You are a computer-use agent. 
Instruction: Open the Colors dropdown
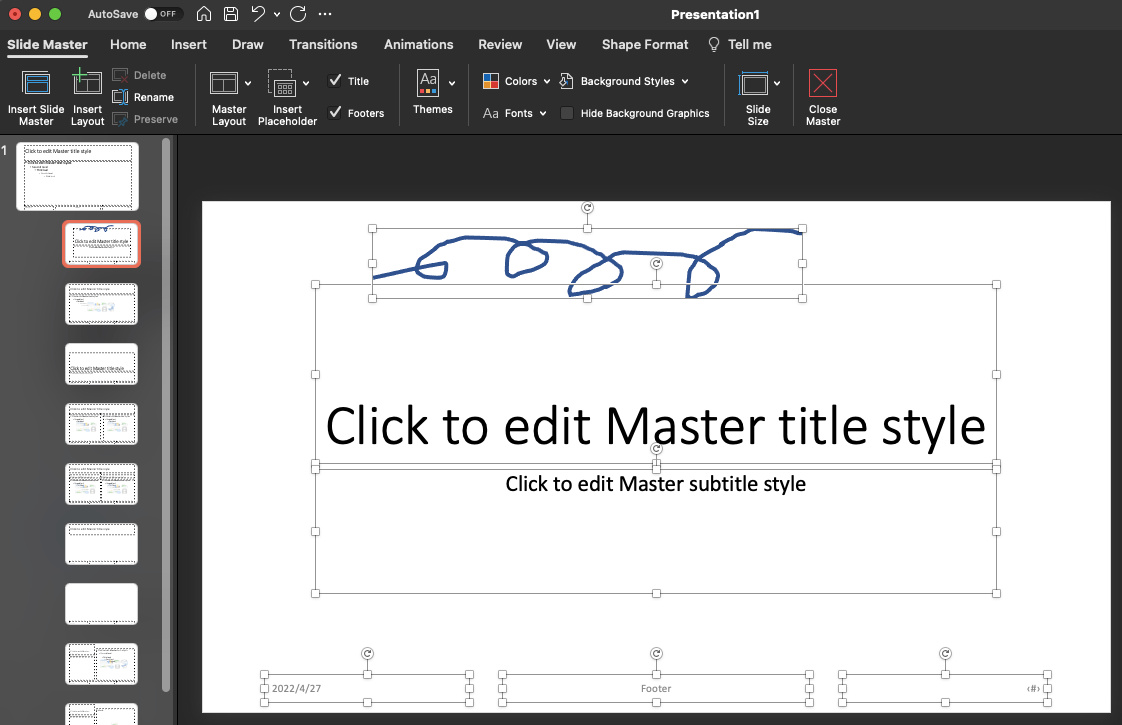[x=515, y=81]
